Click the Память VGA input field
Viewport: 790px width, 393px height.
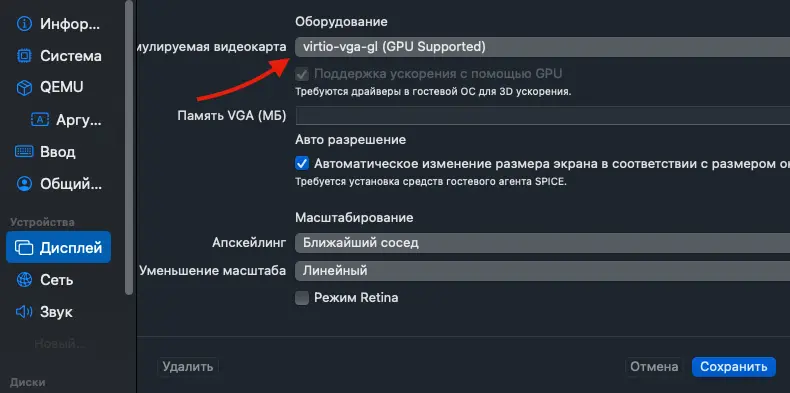[x=542, y=115]
